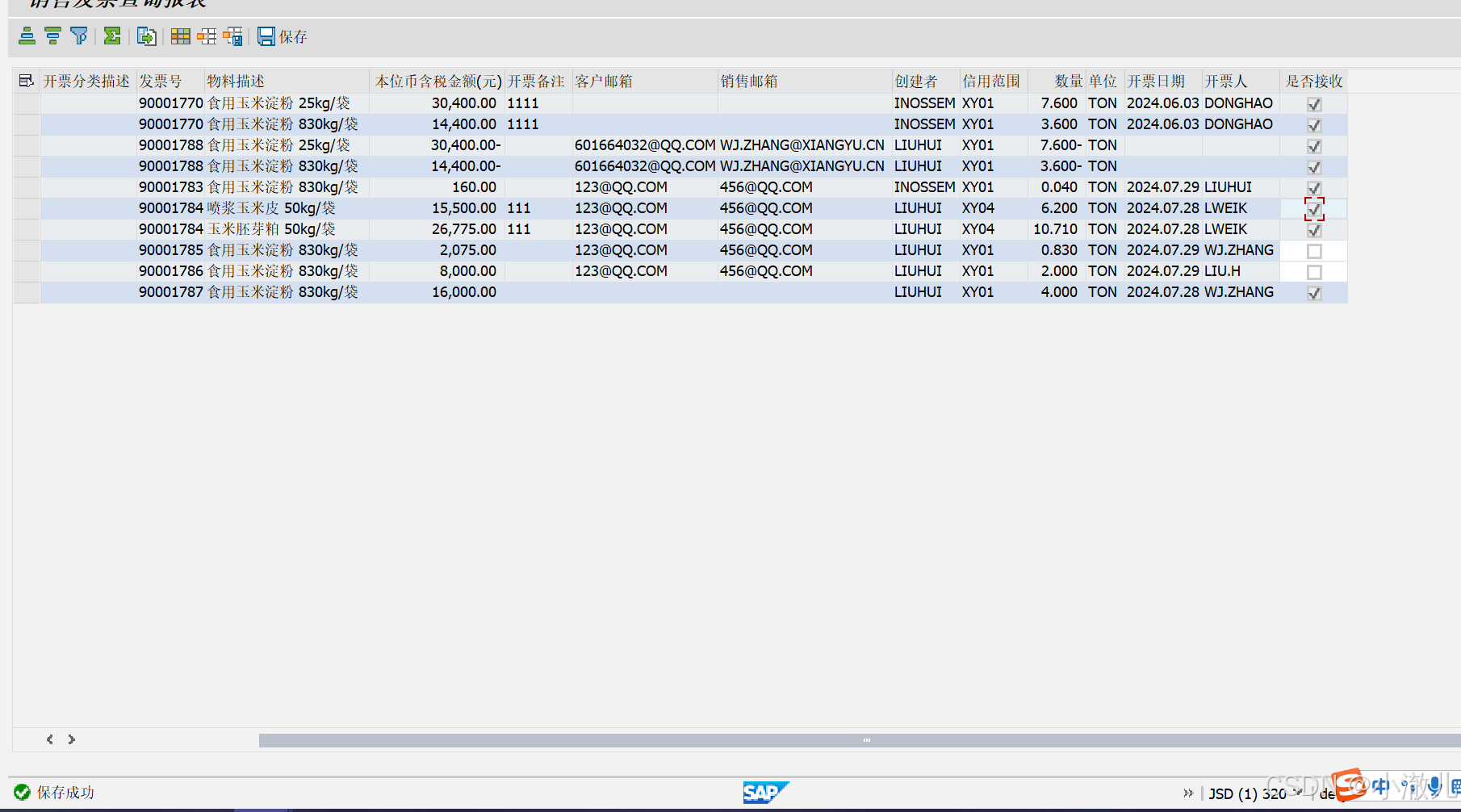This screenshot has width=1461, height=812.
Task: Click the change layout icon
Action: click(x=206, y=36)
